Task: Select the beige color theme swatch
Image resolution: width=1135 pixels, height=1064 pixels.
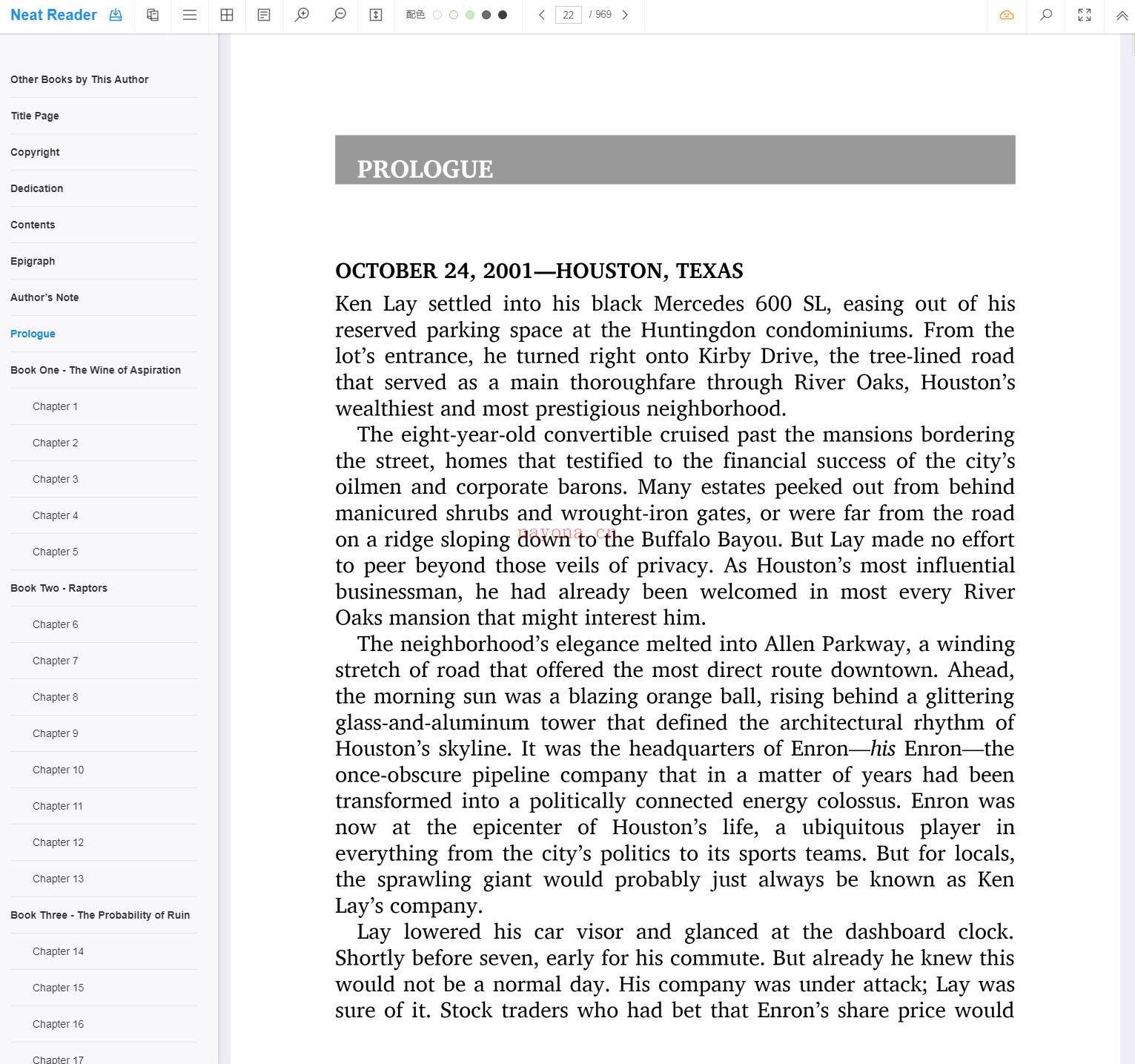Action: coord(454,15)
